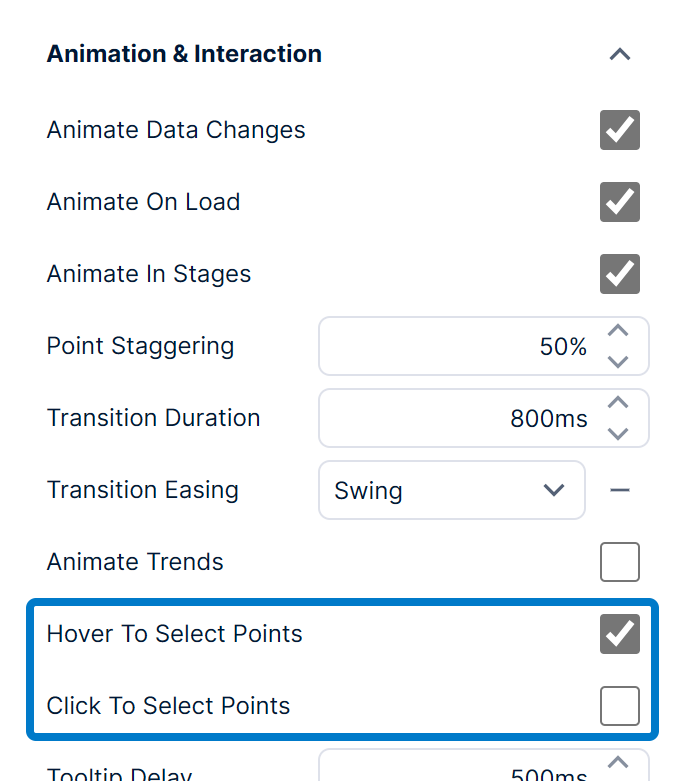Increase Point Staggering with up arrow
Viewport: 693px width, 781px height.
click(619, 331)
